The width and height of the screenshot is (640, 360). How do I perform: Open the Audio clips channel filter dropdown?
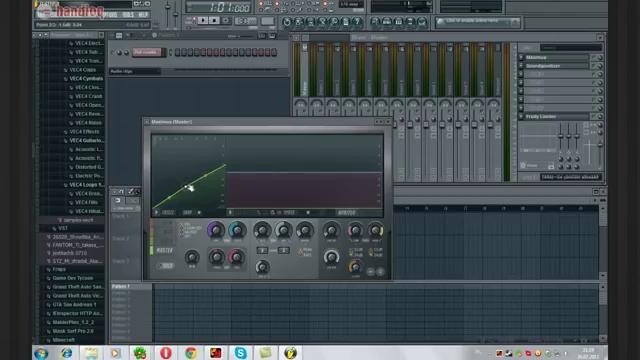(x=135, y=71)
